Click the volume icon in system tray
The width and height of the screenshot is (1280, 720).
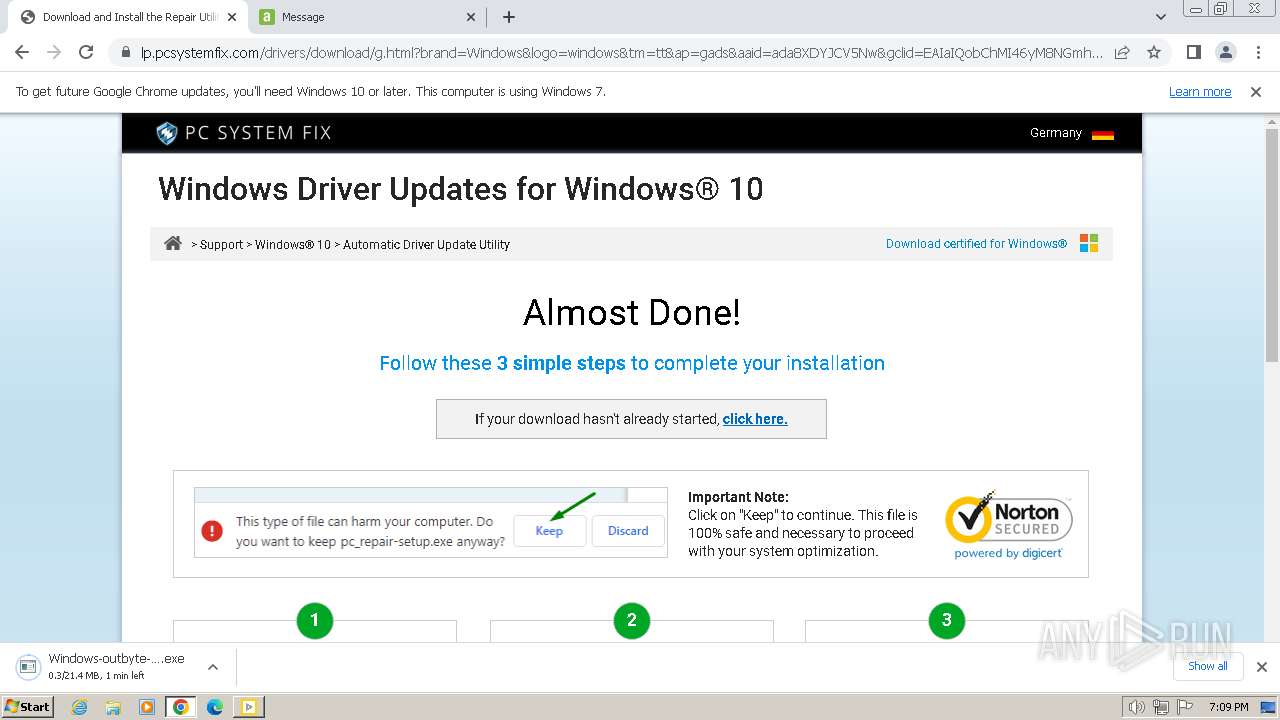click(1136, 707)
